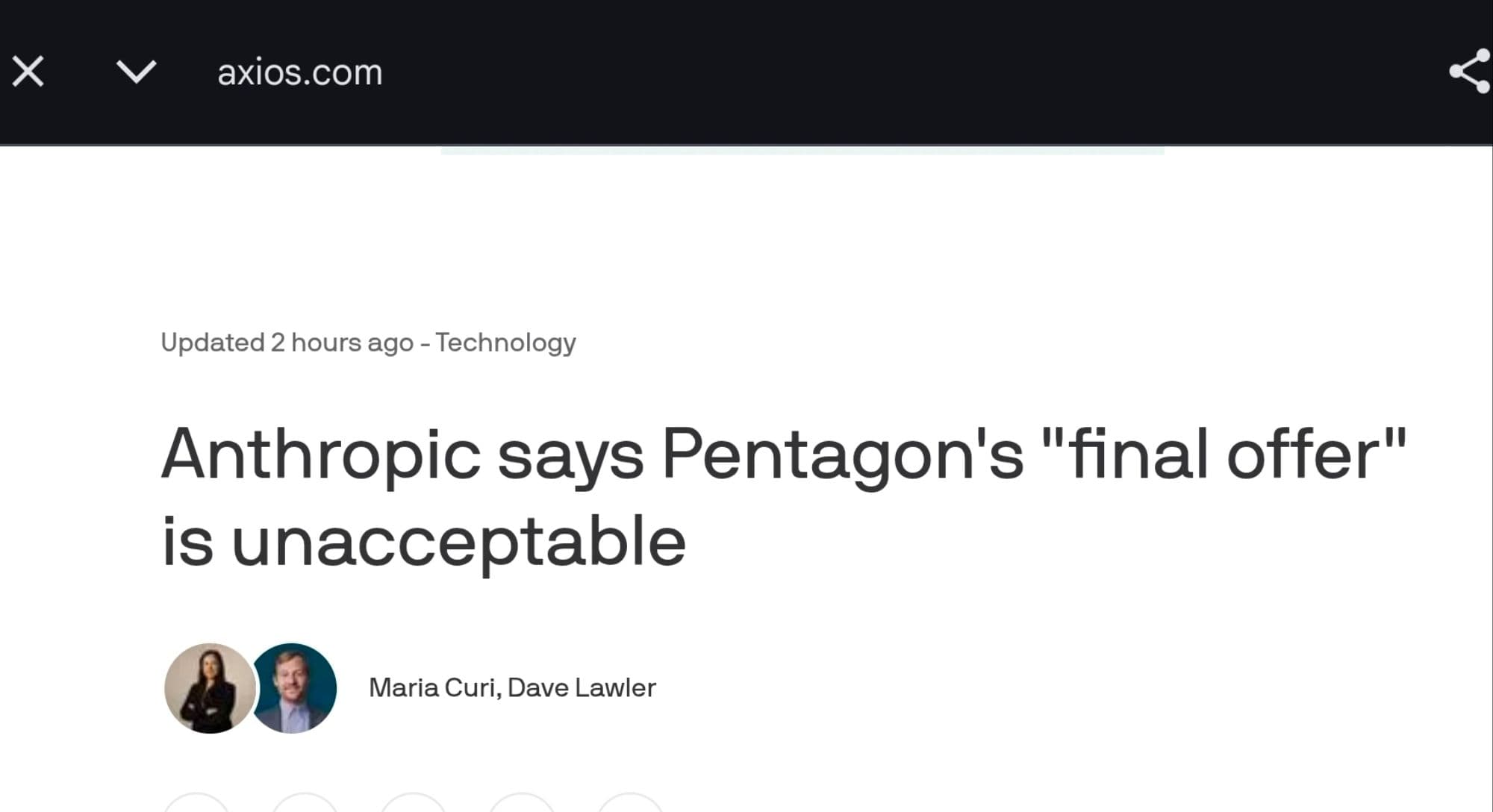Image resolution: width=1493 pixels, height=812 pixels.
Task: Click the word "unacceptable" in the headline
Action: pyautogui.click(x=458, y=542)
